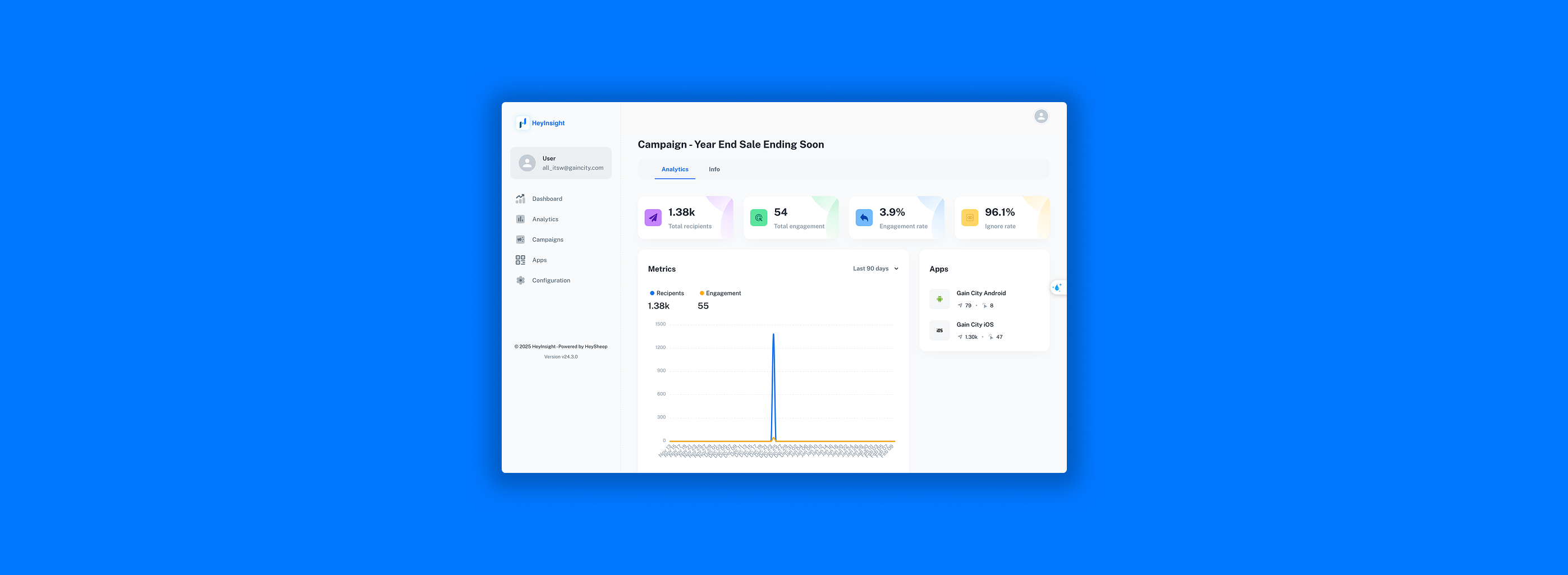Toggle the Engagement series in chart legend
Viewport: 1568px width, 575px height.
tap(720, 293)
